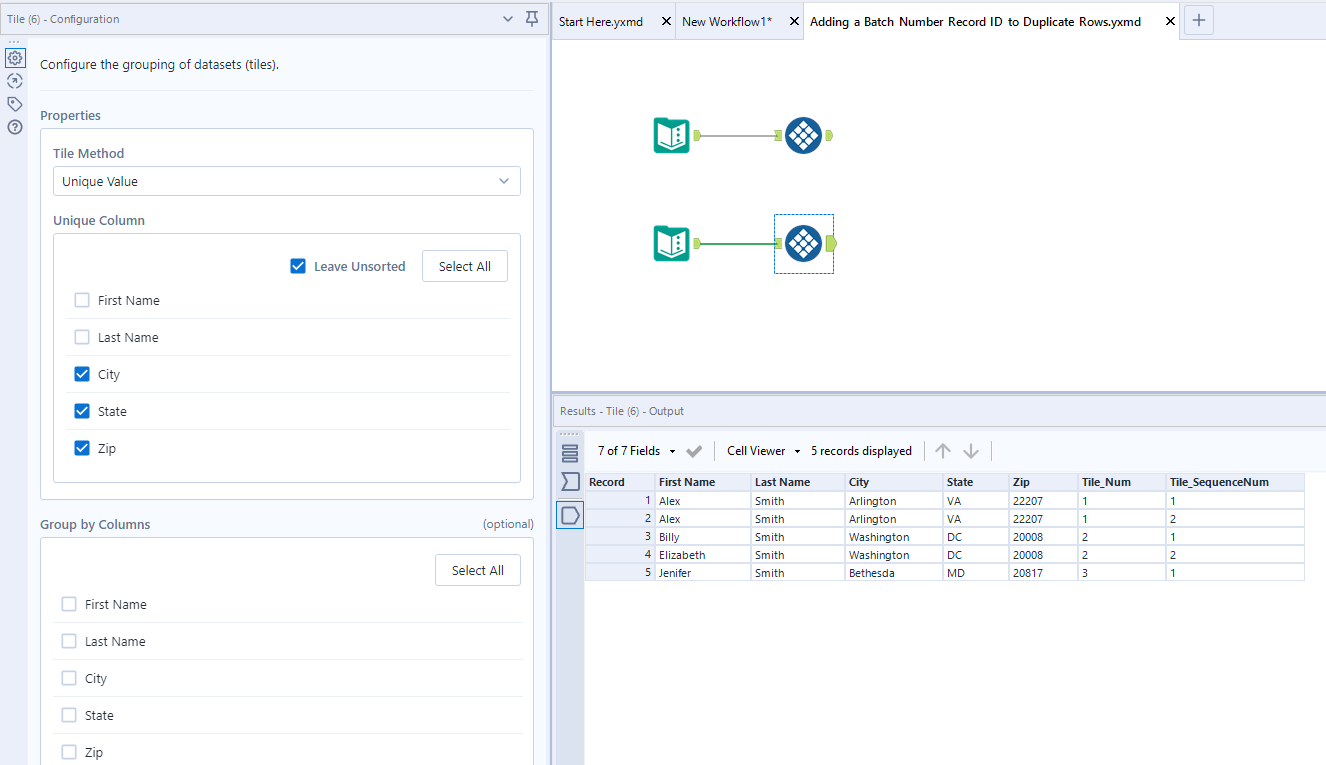Click the Arlington cell in first row
The width and height of the screenshot is (1326, 765).
point(872,501)
